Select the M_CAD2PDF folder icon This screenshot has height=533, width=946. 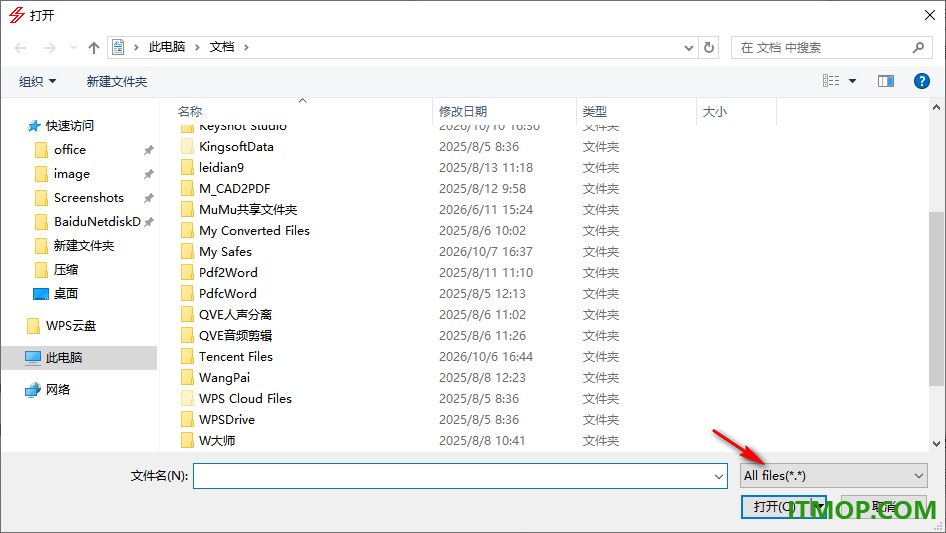coord(187,188)
